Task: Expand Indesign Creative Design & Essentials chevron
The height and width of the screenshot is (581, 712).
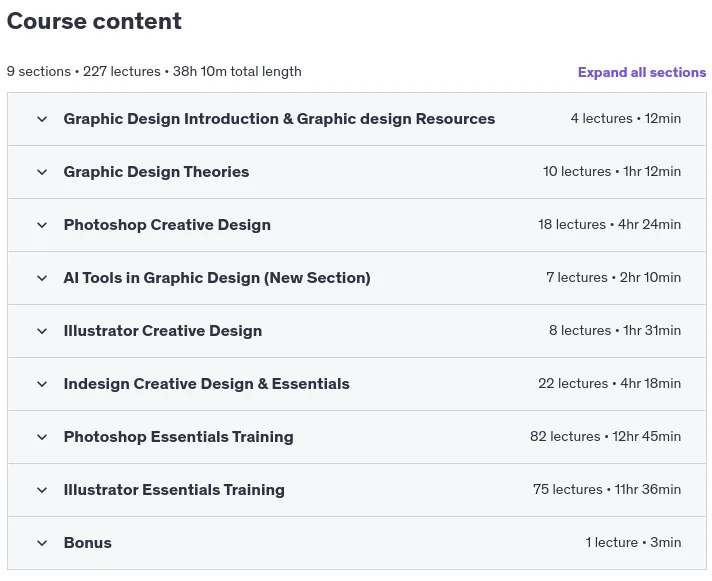Action: pyautogui.click(x=42, y=384)
